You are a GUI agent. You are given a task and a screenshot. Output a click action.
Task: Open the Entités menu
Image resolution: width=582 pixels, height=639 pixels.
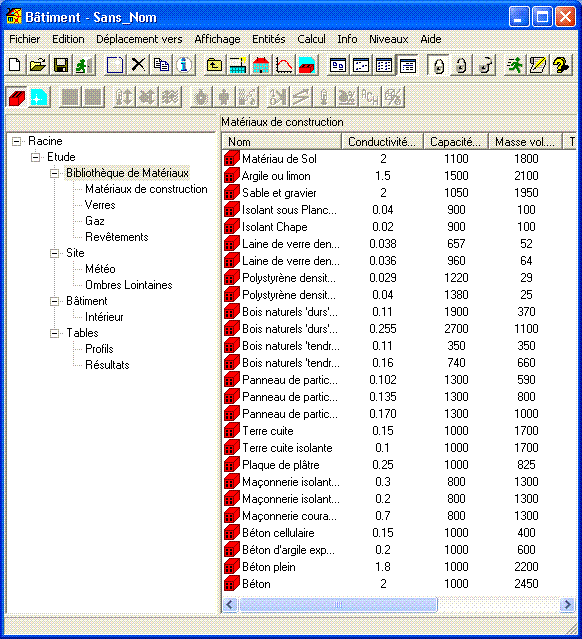coord(269,39)
